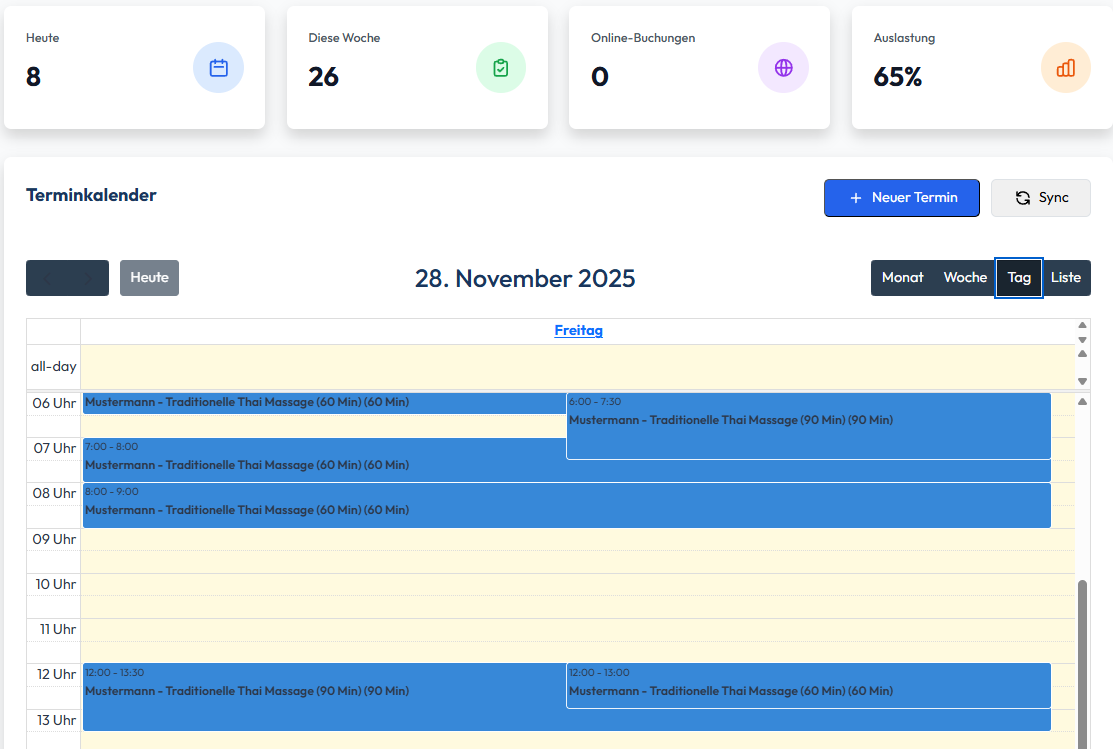Click the bar chart icon on Auslastung card
This screenshot has width=1113, height=749.
pyautogui.click(x=1066, y=67)
